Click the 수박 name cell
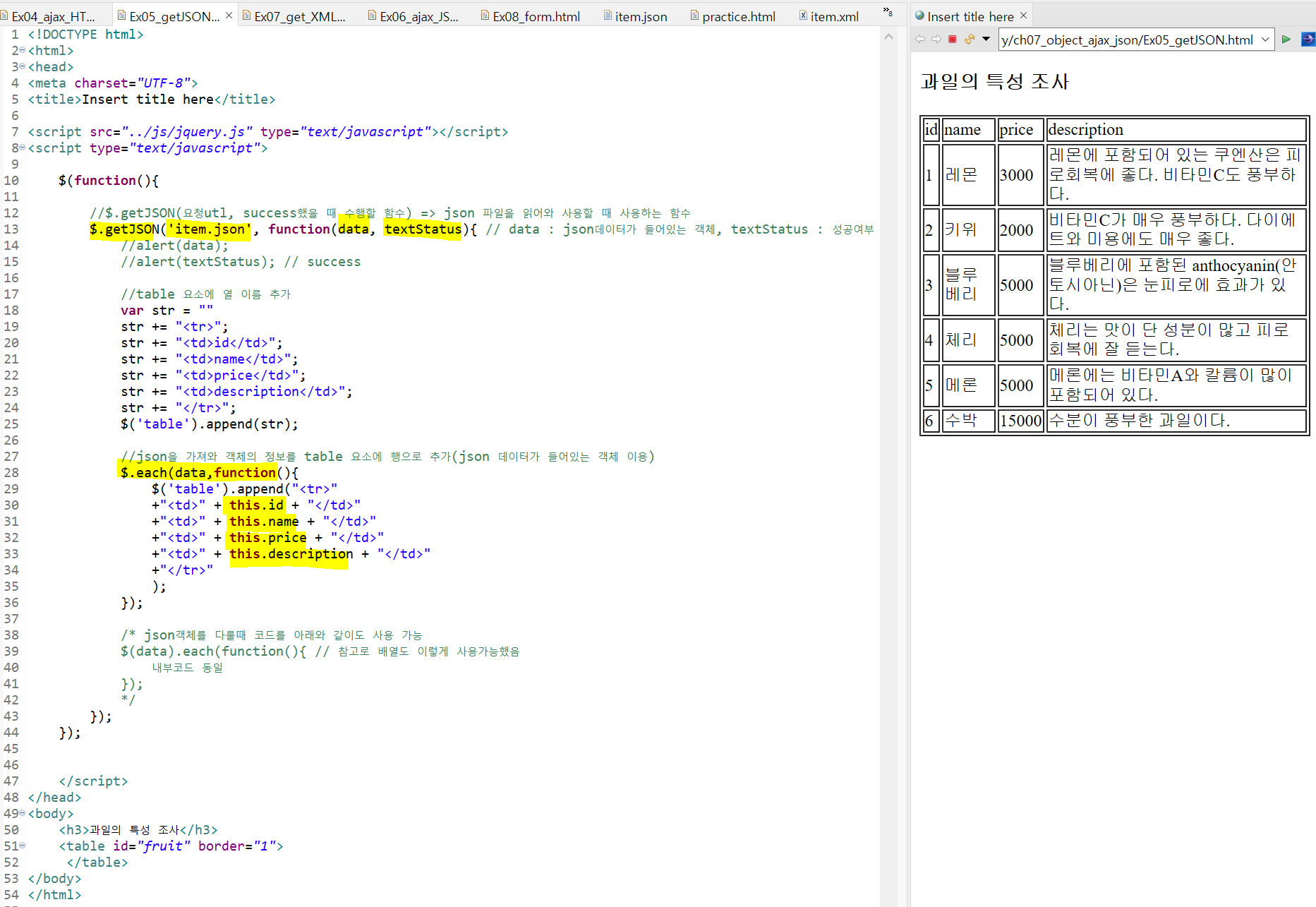This screenshot has height=907, width=1316. [x=968, y=421]
